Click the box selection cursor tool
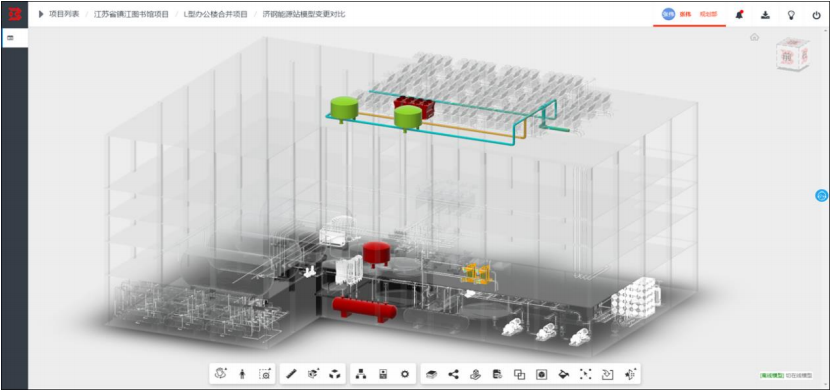 [x=585, y=374]
